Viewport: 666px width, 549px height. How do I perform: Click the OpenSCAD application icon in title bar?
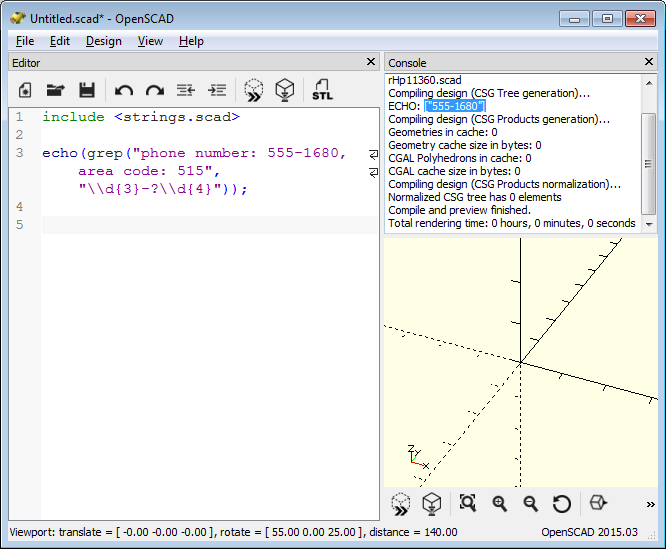click(x=18, y=18)
